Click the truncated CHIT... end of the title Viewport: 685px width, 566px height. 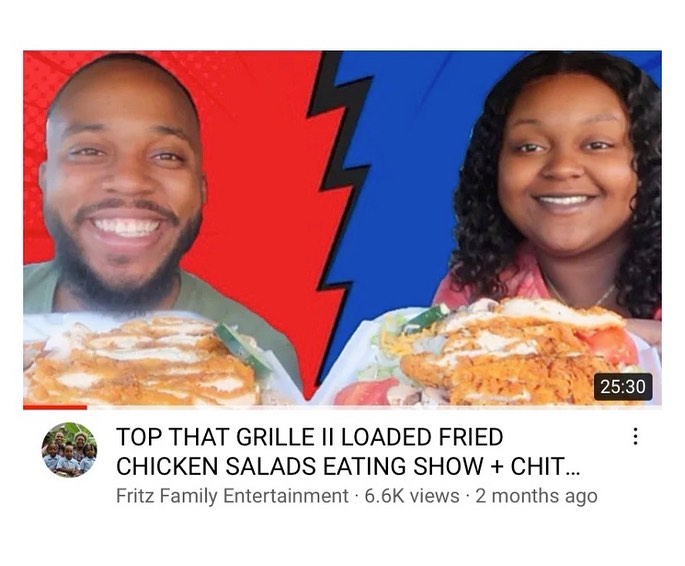(x=546, y=466)
